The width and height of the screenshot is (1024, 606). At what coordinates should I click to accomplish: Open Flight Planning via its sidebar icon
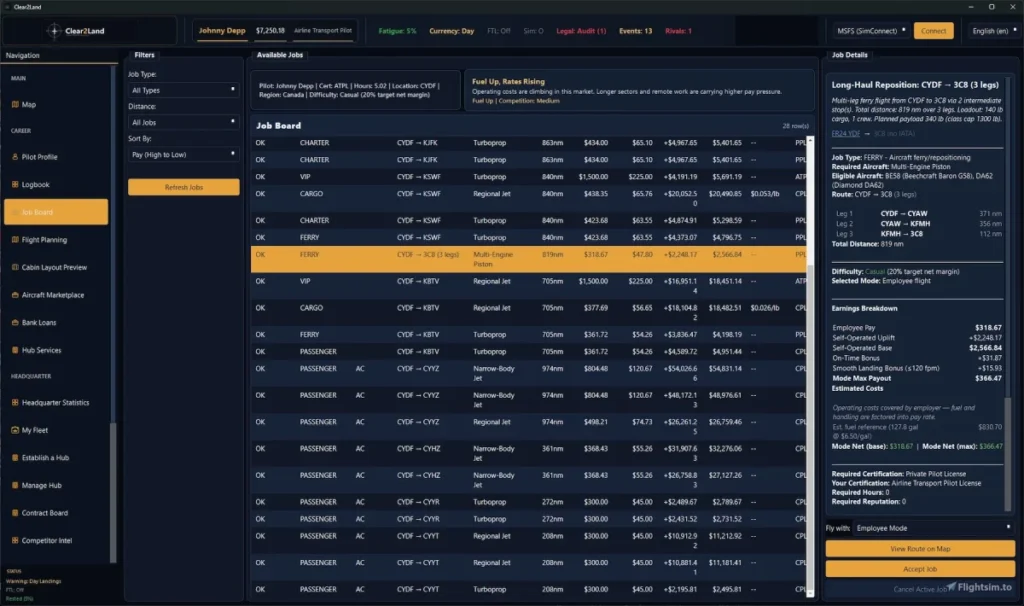click(x=15, y=240)
